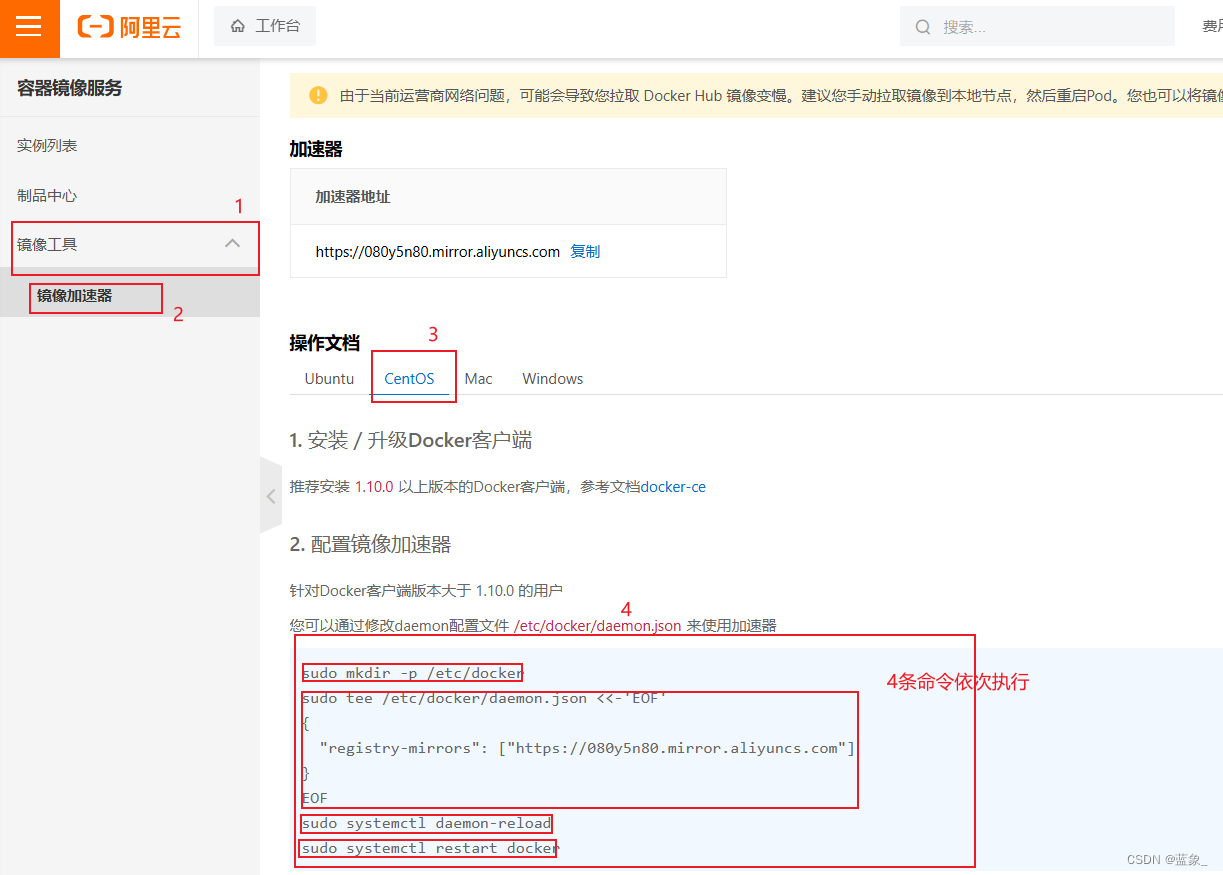Click 复制 to copy accelerator address
1223x875 pixels.
tap(585, 252)
